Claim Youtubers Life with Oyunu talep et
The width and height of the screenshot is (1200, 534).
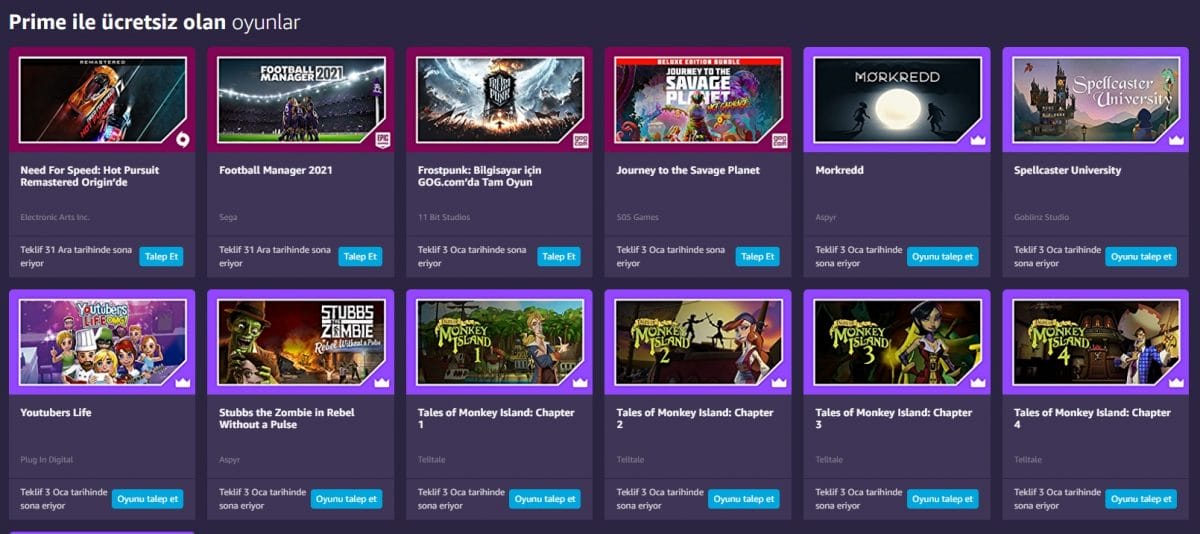point(148,499)
